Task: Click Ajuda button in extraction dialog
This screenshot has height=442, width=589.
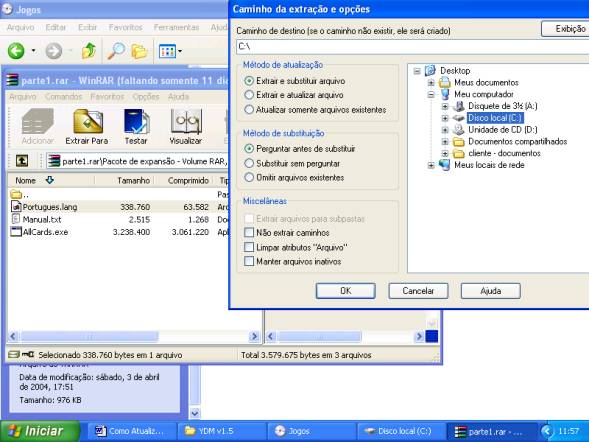Action: point(491,291)
